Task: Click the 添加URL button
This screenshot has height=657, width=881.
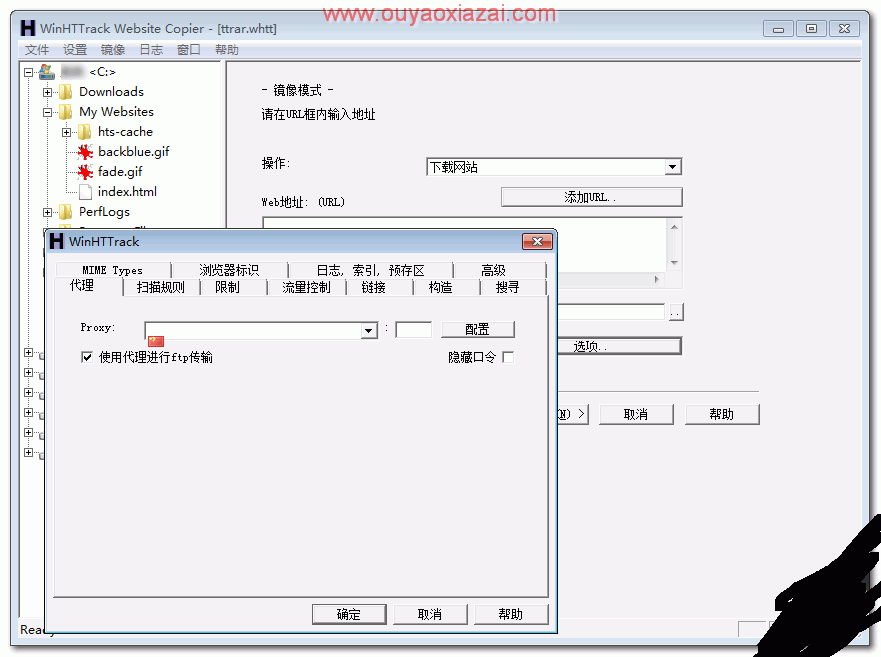Action: (x=592, y=197)
